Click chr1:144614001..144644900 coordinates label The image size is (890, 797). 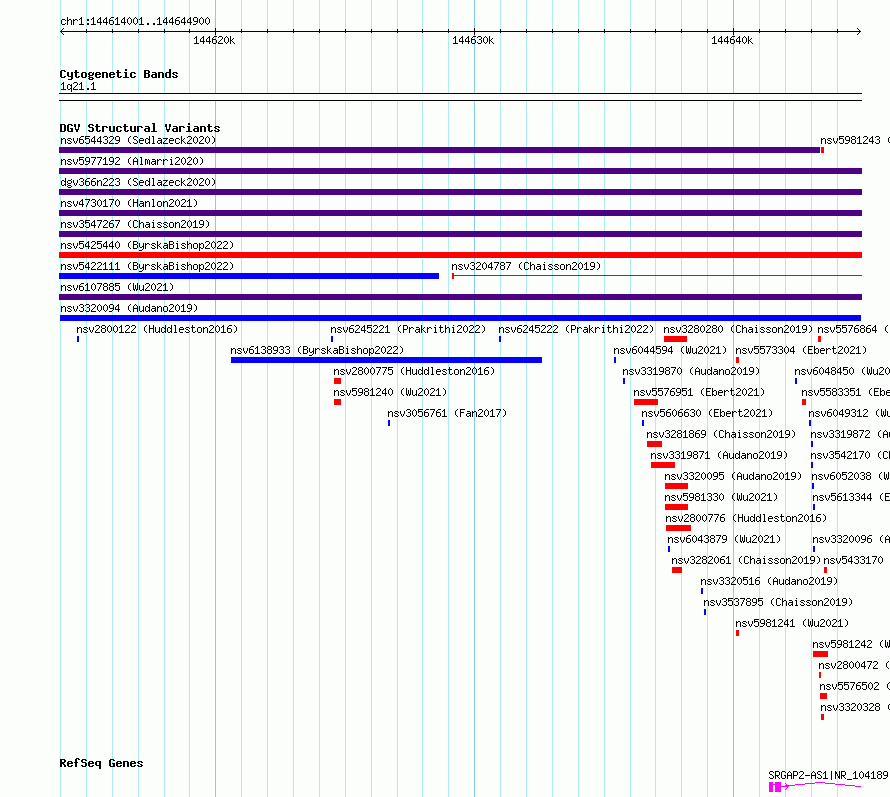click(135, 21)
